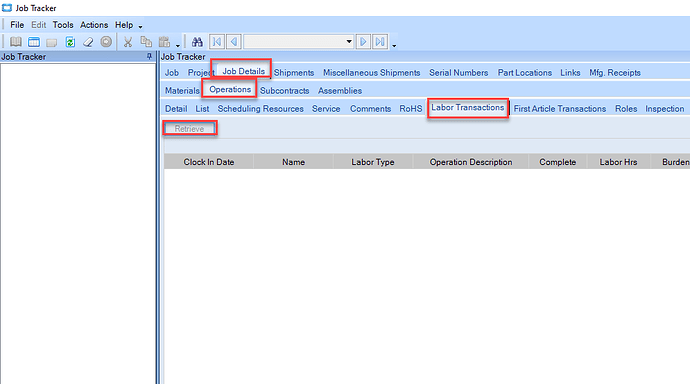
Task: Select the Subcontracts tab
Action: click(x=284, y=91)
